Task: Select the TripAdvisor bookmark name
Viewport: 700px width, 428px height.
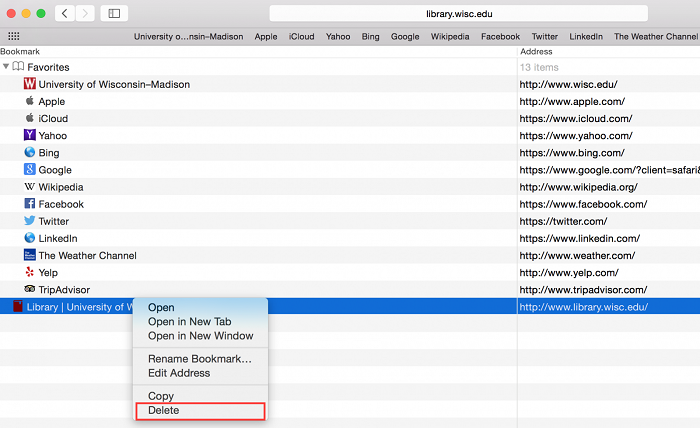Action: (64, 290)
